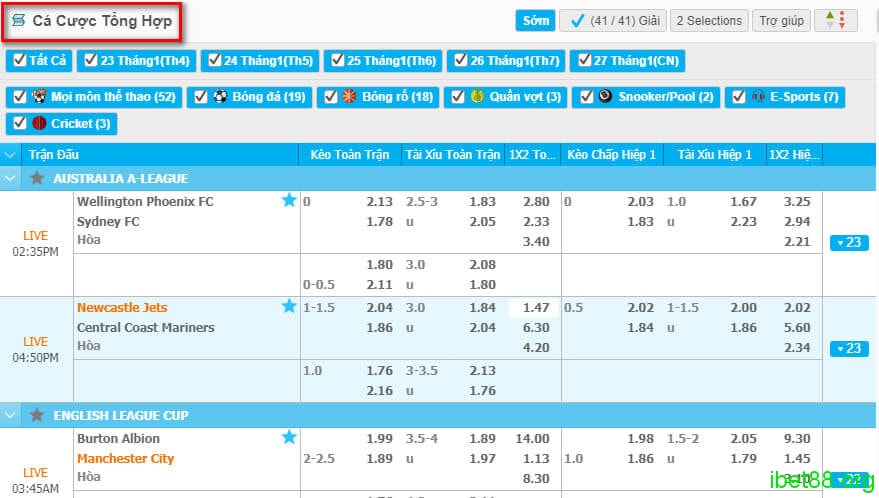Select draw odds 3.40 for Wellington match
Viewport: 879px width, 498px height.
coord(536,242)
